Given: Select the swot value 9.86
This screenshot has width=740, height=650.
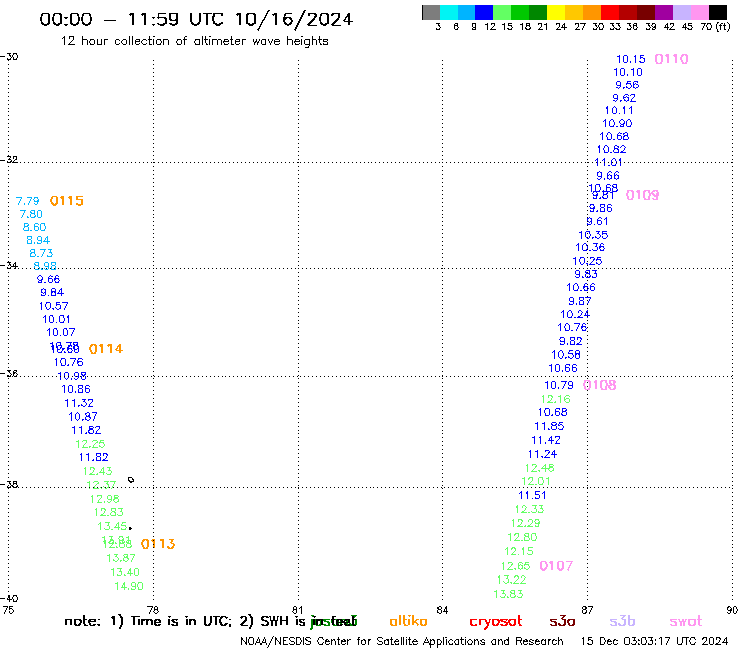Looking at the screenshot, I should pos(600,208).
